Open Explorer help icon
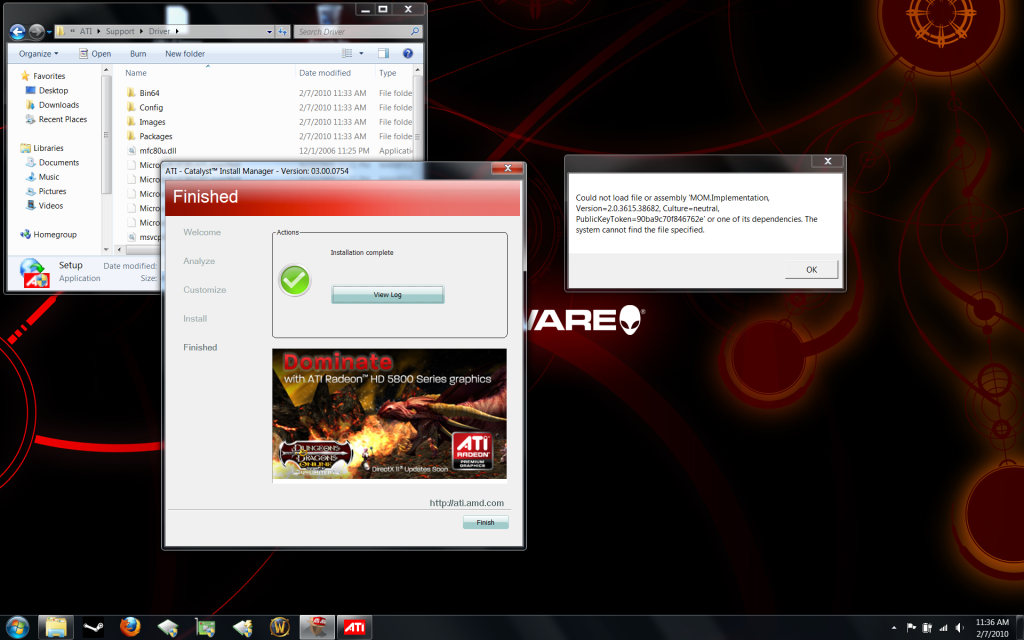 pyautogui.click(x=408, y=54)
